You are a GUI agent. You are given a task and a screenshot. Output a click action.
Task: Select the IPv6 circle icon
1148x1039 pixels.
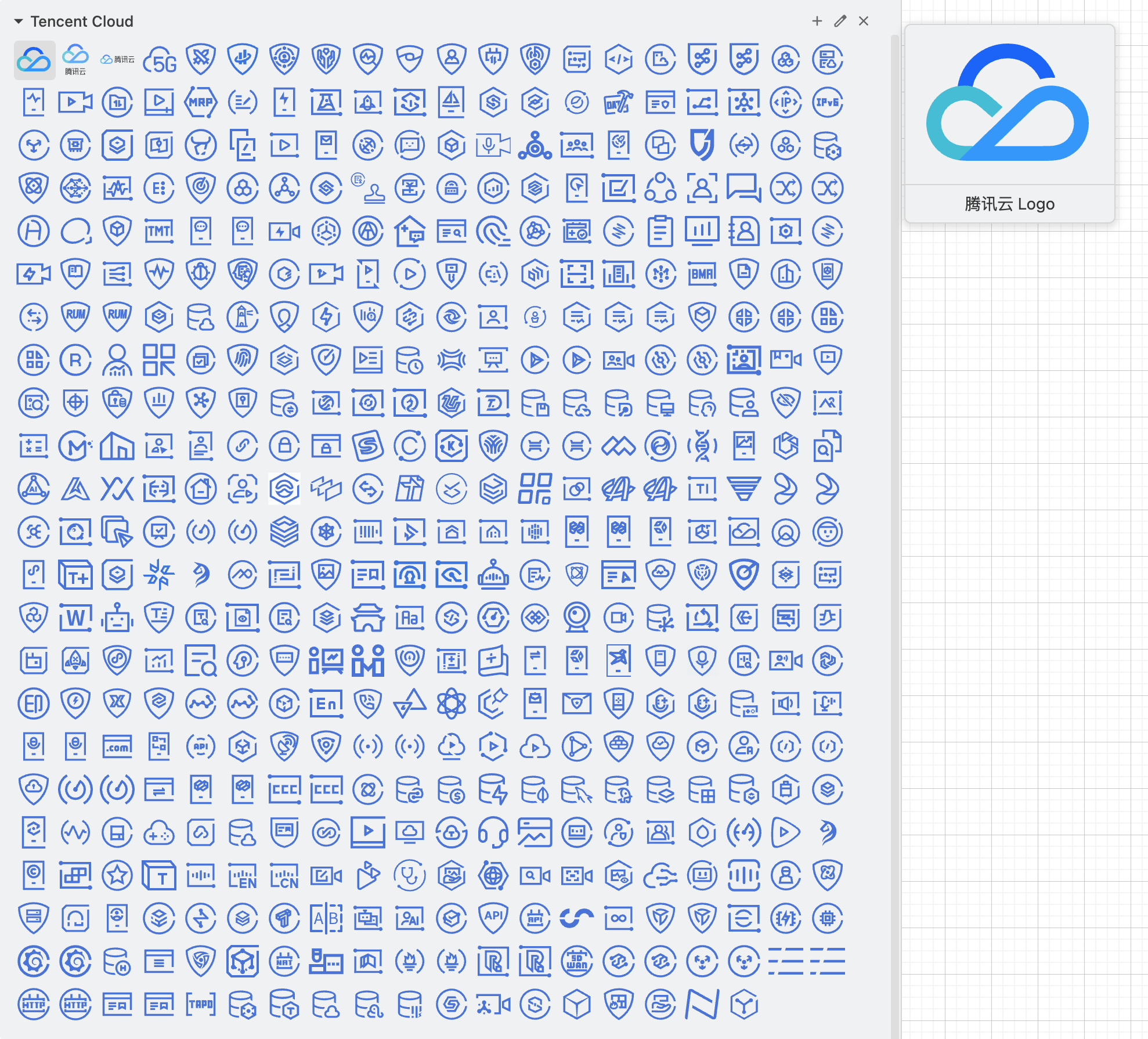pos(827,102)
